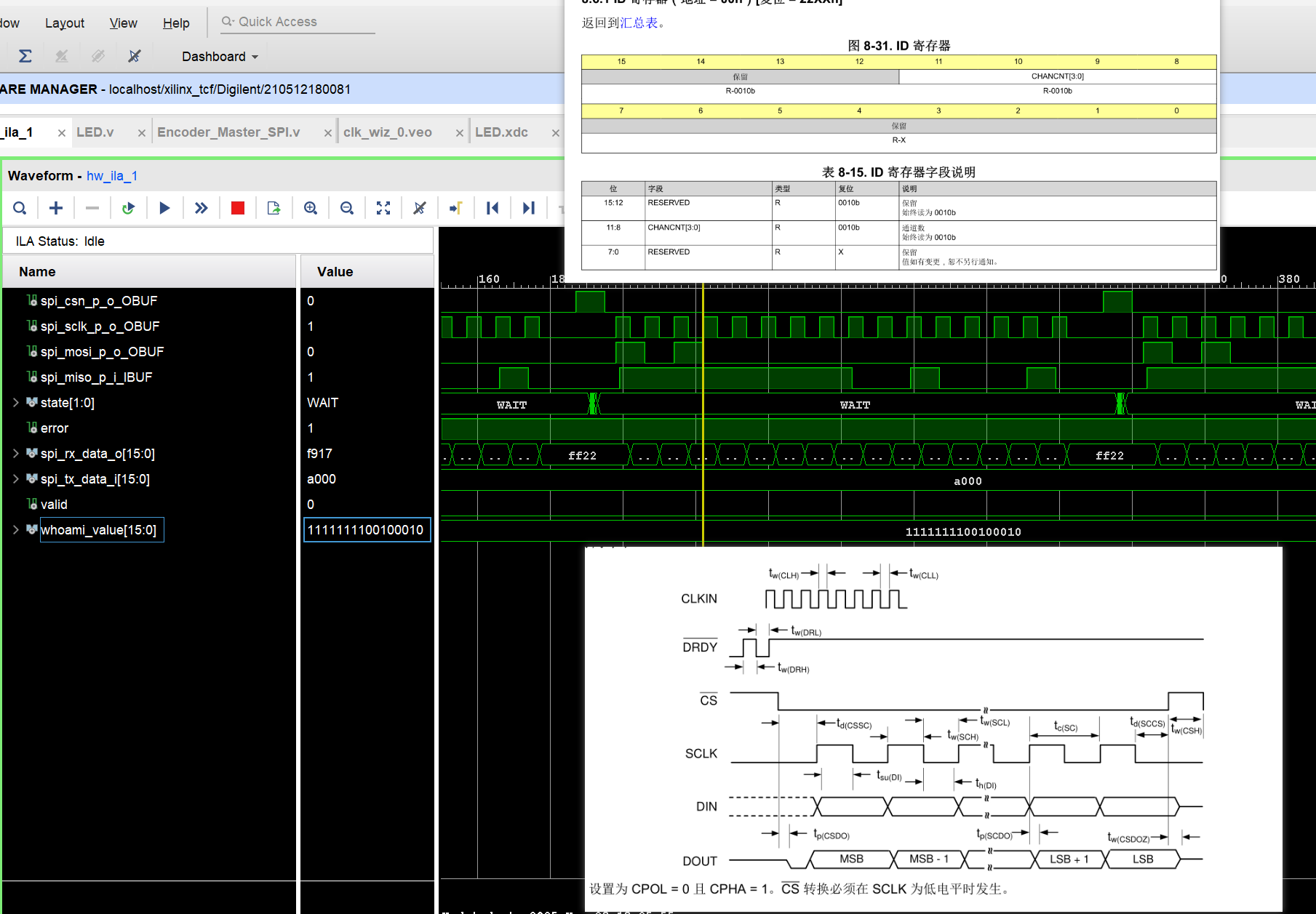Click the Run Trigger Immediate double-arrow icon
This screenshot has height=914, width=1316.
tap(202, 209)
